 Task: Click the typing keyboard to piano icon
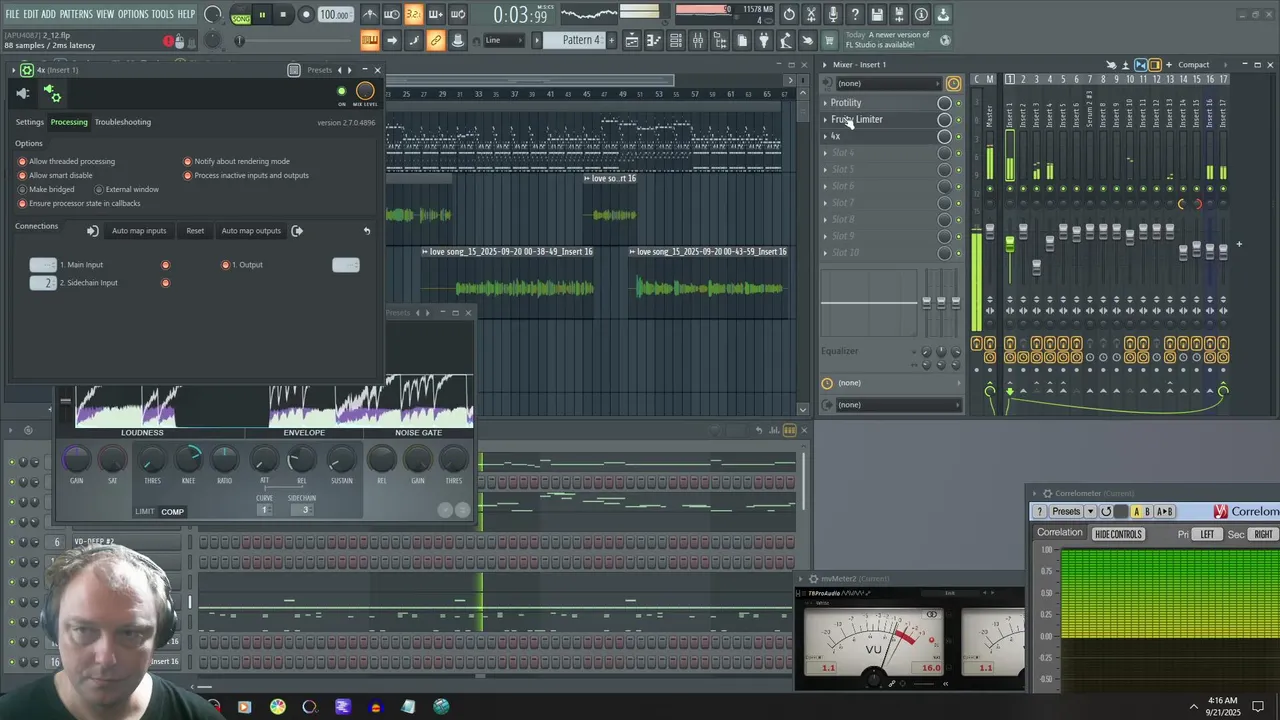370,40
